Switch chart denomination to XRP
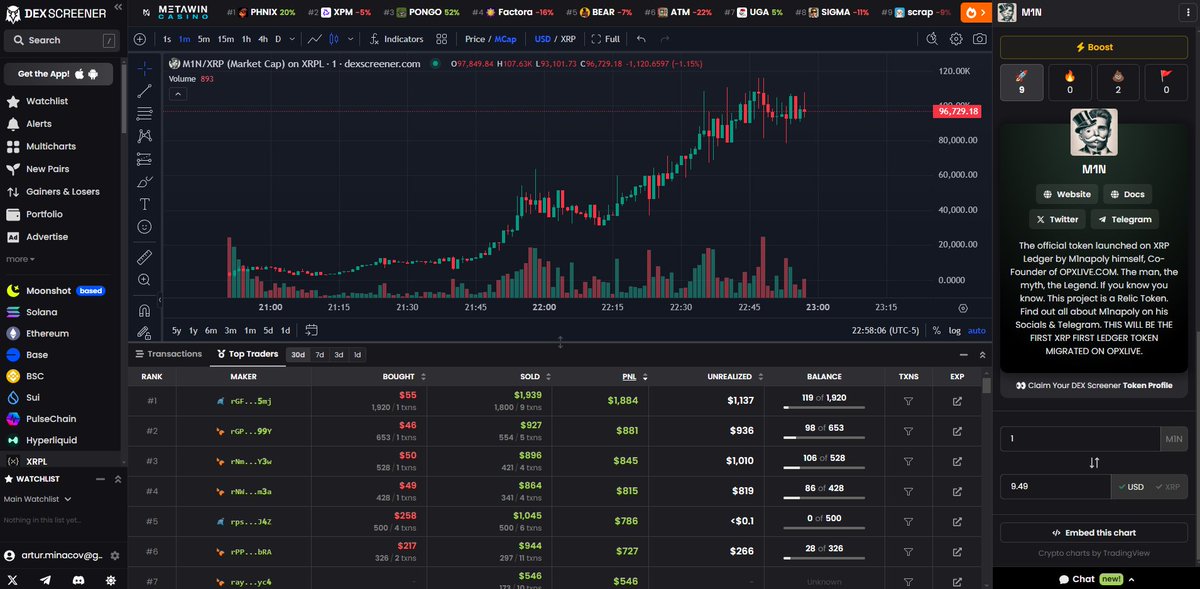This screenshot has height=589, width=1200. pyautogui.click(x=569, y=39)
